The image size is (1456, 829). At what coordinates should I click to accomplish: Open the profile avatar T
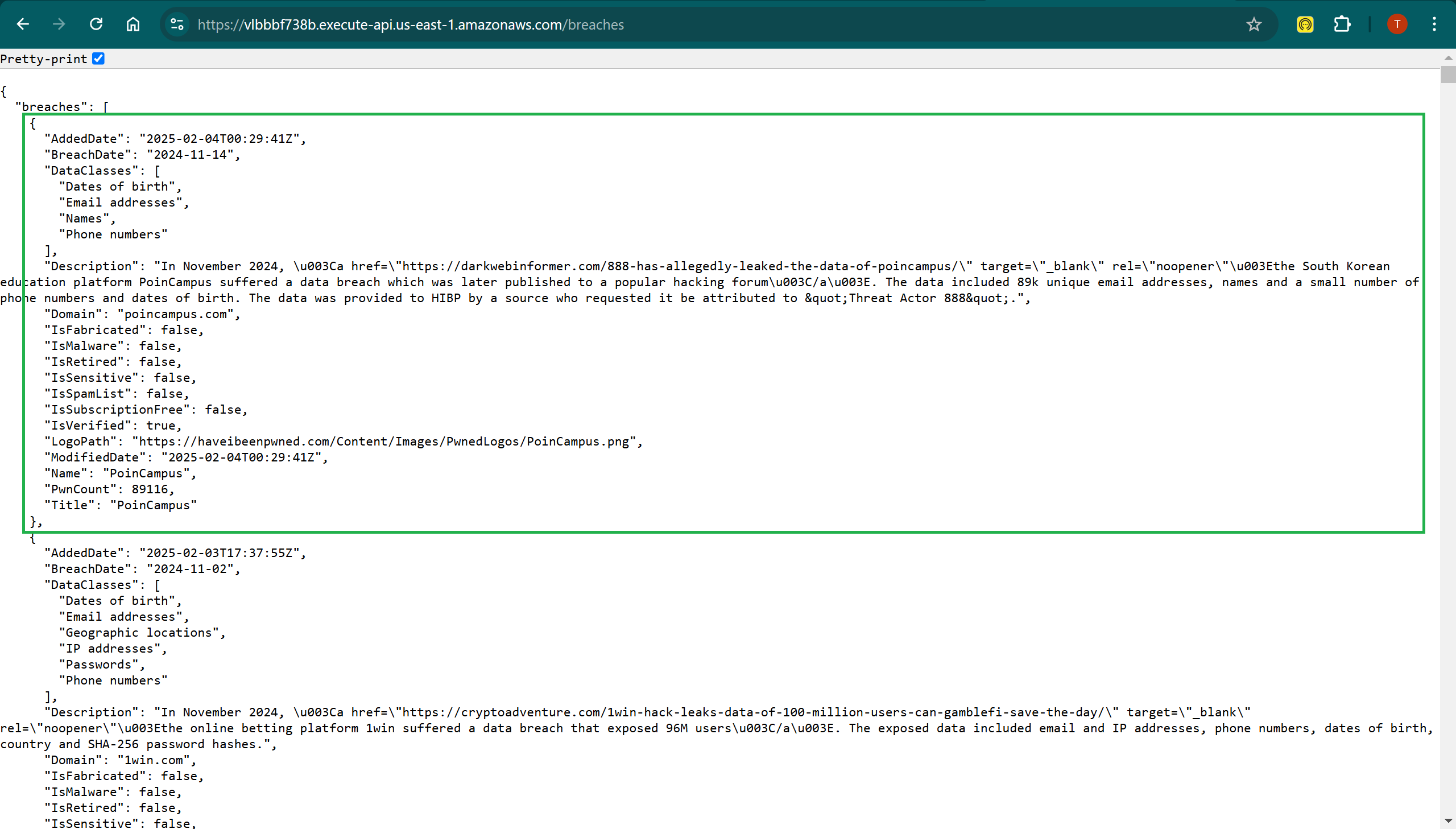click(1397, 24)
